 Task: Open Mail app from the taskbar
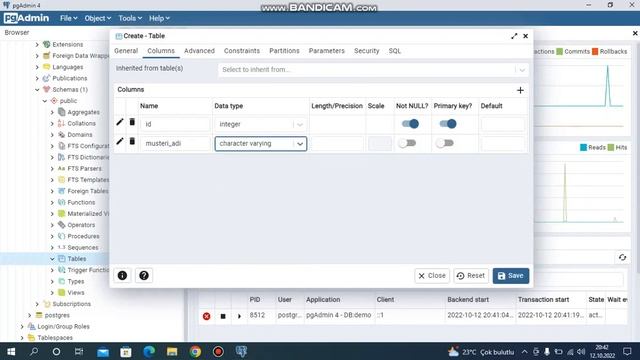[x=103, y=351]
